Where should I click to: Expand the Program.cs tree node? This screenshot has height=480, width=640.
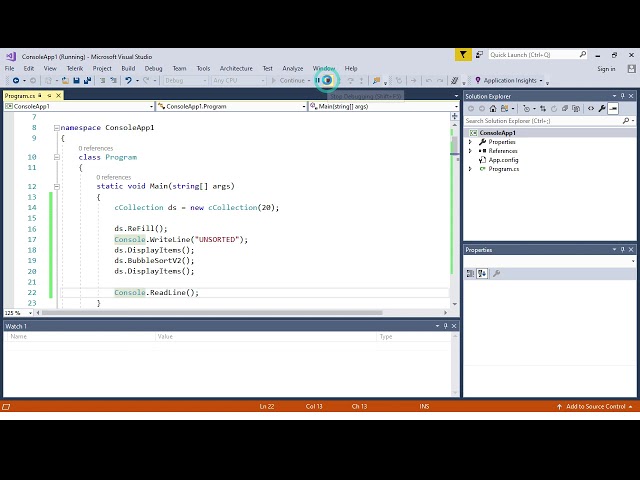pos(470,169)
